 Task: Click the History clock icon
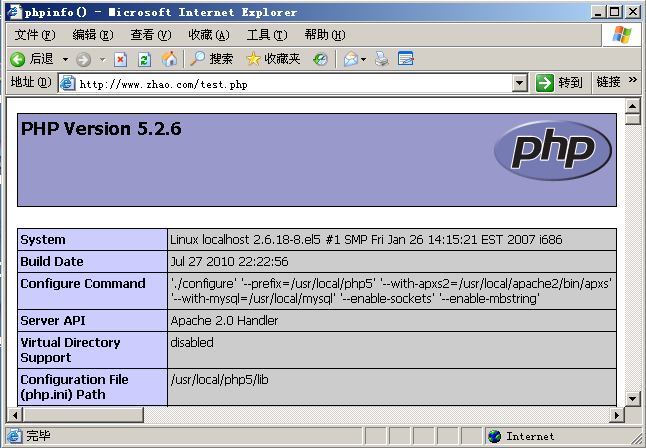coord(320,59)
